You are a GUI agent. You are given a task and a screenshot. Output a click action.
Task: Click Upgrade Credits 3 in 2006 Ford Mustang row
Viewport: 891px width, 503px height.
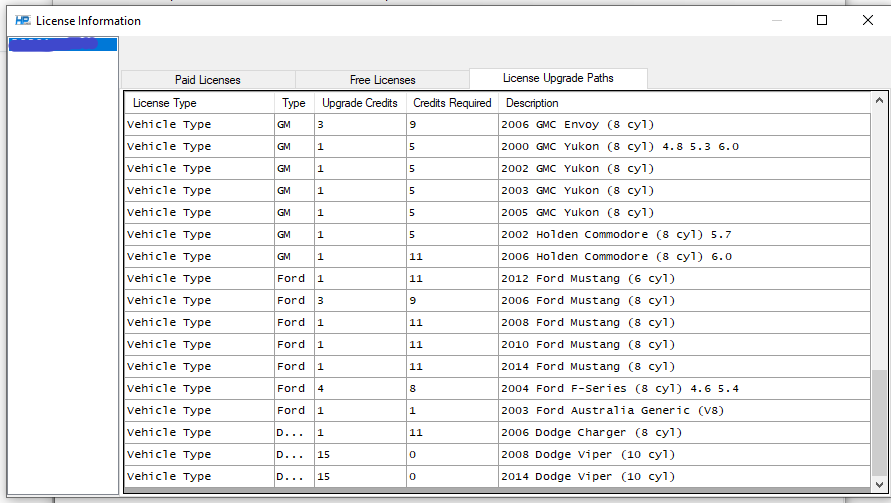click(x=360, y=301)
